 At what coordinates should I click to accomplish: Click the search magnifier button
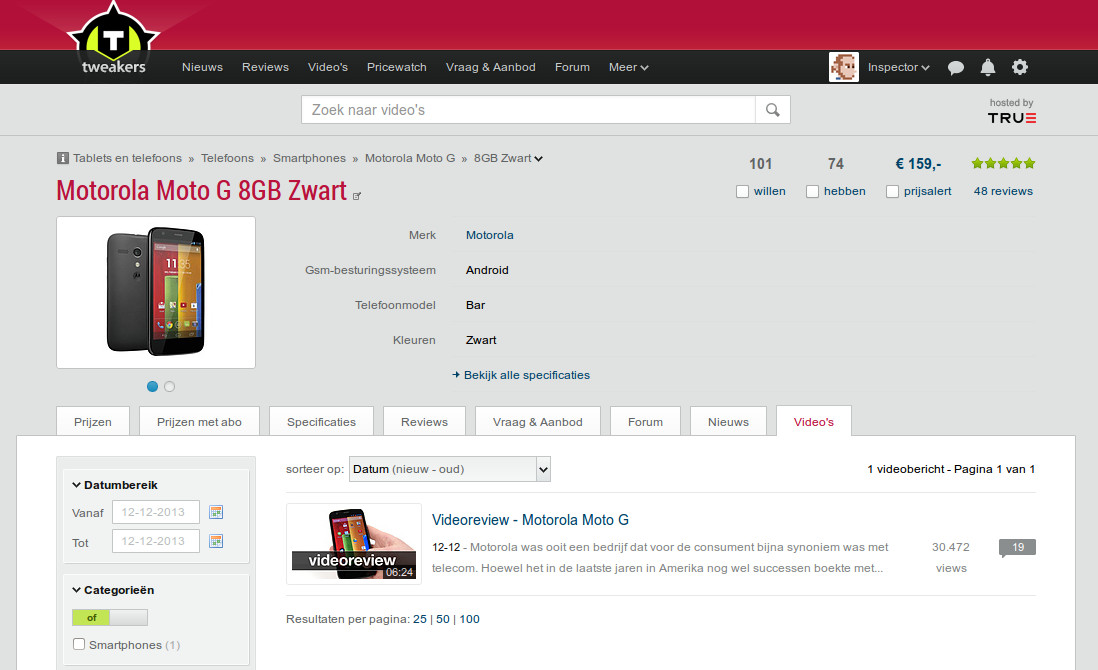pyautogui.click(x=772, y=110)
